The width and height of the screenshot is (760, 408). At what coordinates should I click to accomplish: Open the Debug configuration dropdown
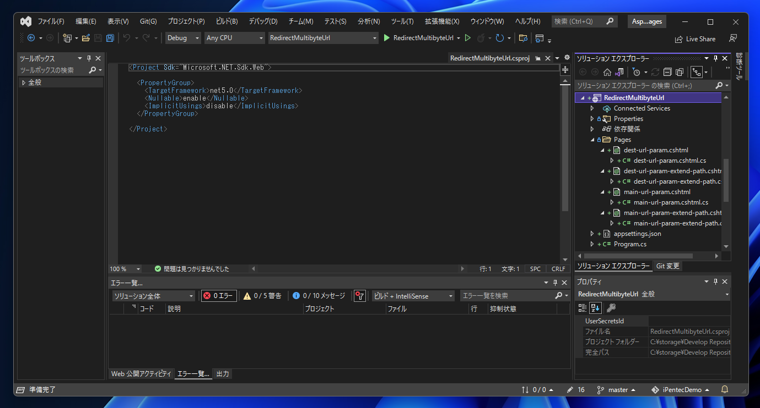tap(183, 38)
